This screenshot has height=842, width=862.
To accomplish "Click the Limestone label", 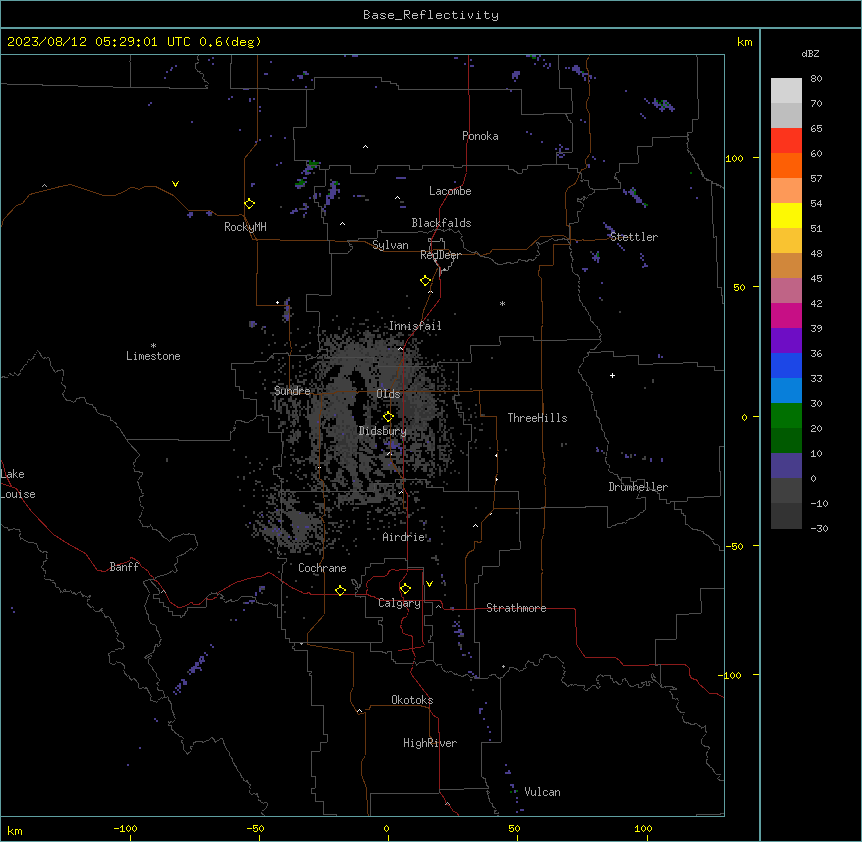I will pyautogui.click(x=153, y=356).
